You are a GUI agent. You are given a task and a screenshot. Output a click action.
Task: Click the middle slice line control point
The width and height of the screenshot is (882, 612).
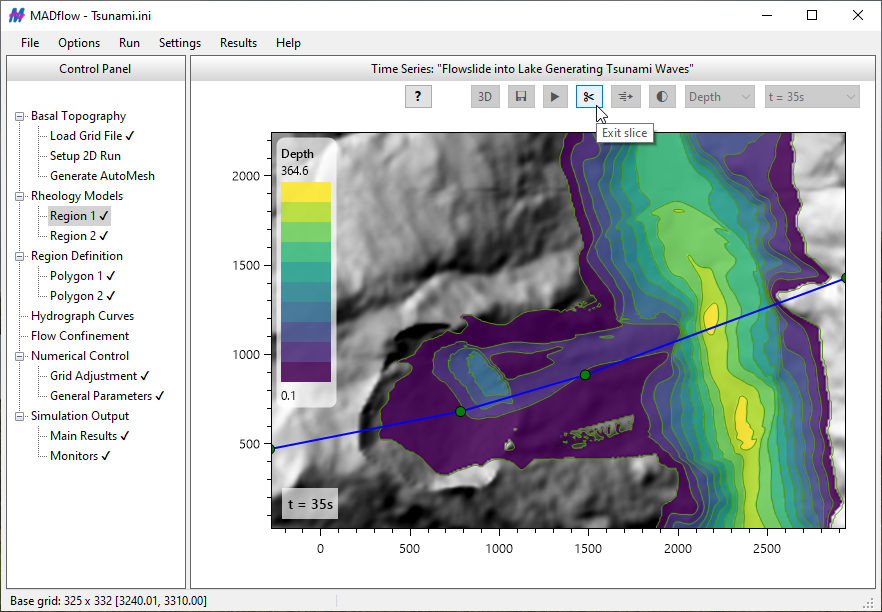tap(586, 375)
